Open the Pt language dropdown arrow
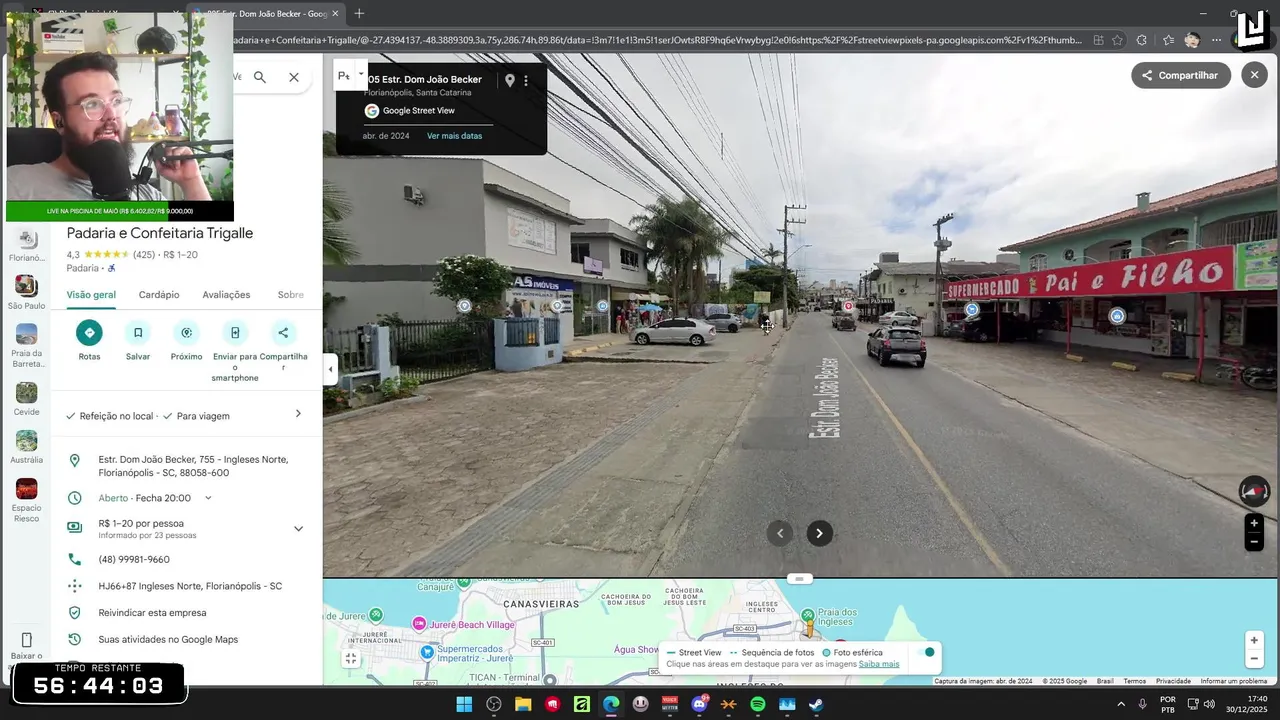1280x720 pixels. click(361, 73)
